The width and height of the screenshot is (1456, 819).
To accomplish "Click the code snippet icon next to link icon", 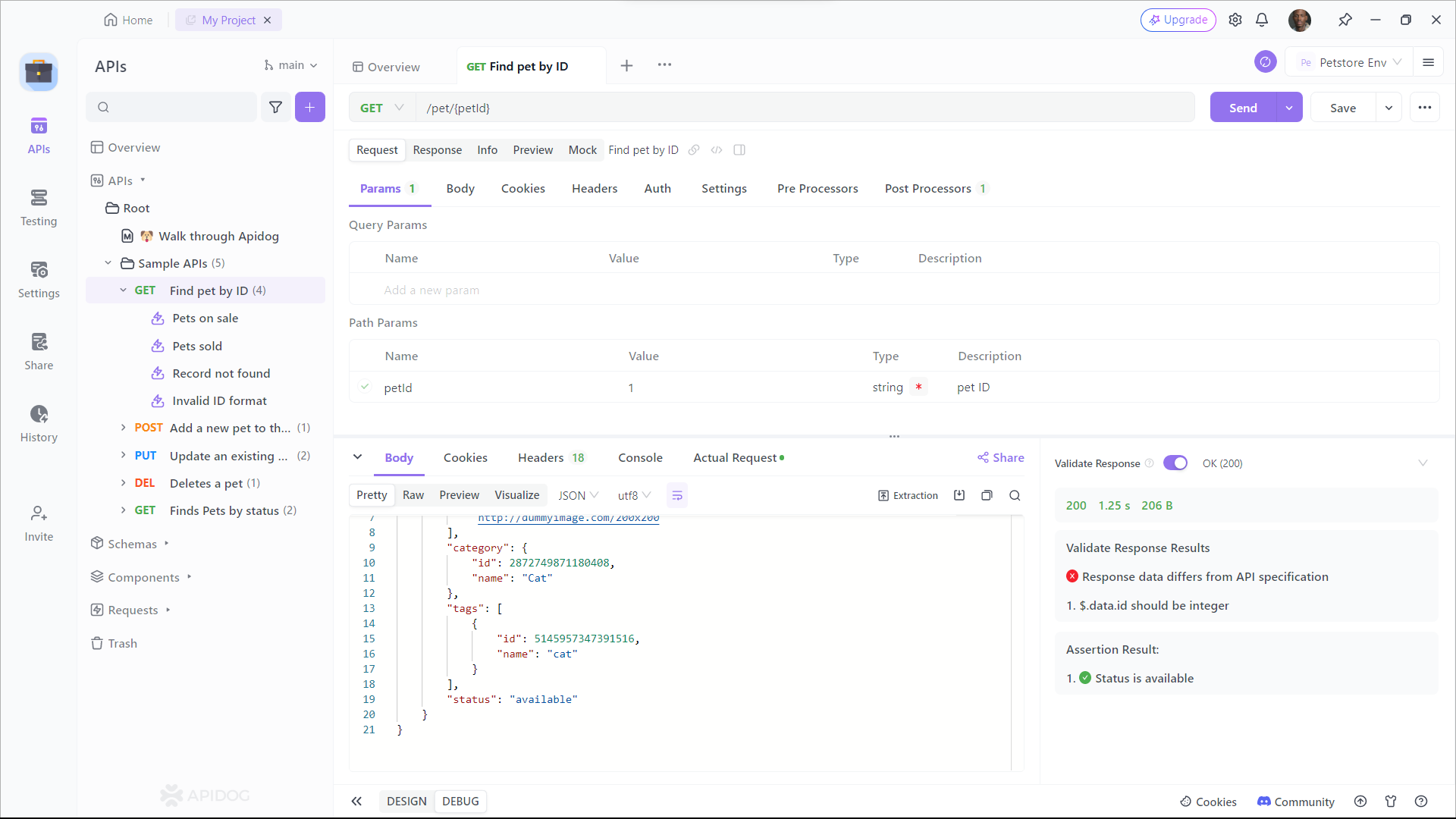I will pos(717,150).
